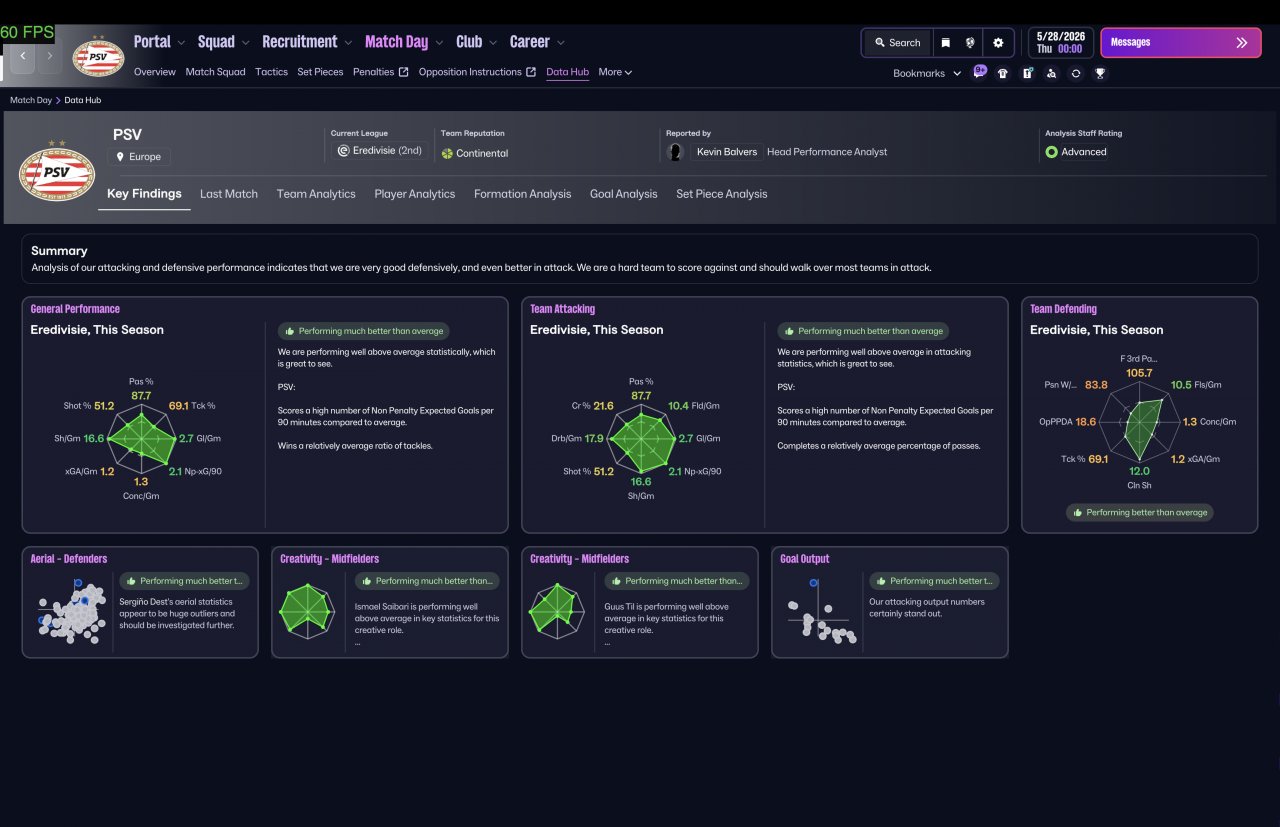Click the Summary heading text
The height and width of the screenshot is (827, 1280).
click(59, 251)
